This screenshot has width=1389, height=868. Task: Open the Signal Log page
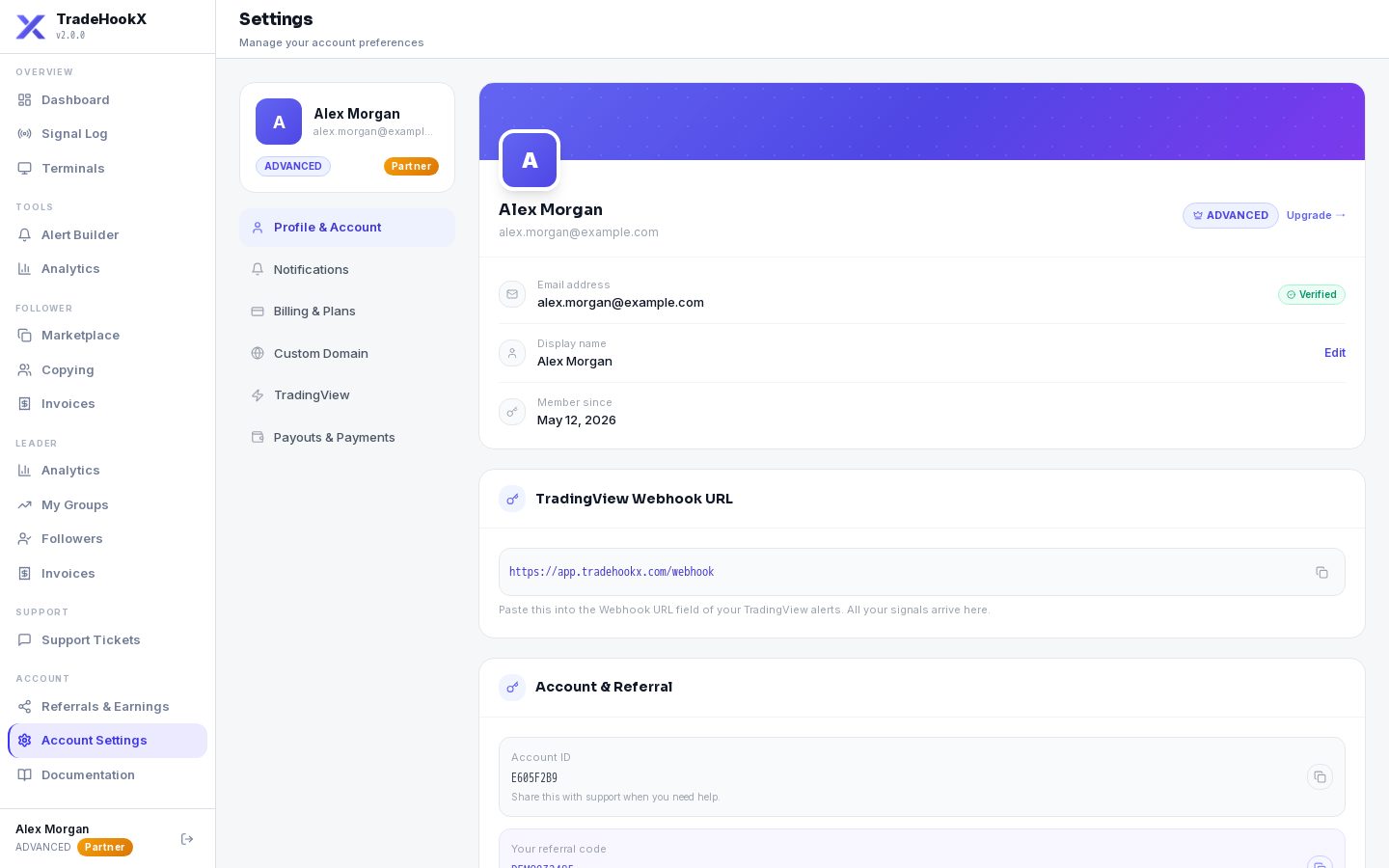click(x=107, y=134)
